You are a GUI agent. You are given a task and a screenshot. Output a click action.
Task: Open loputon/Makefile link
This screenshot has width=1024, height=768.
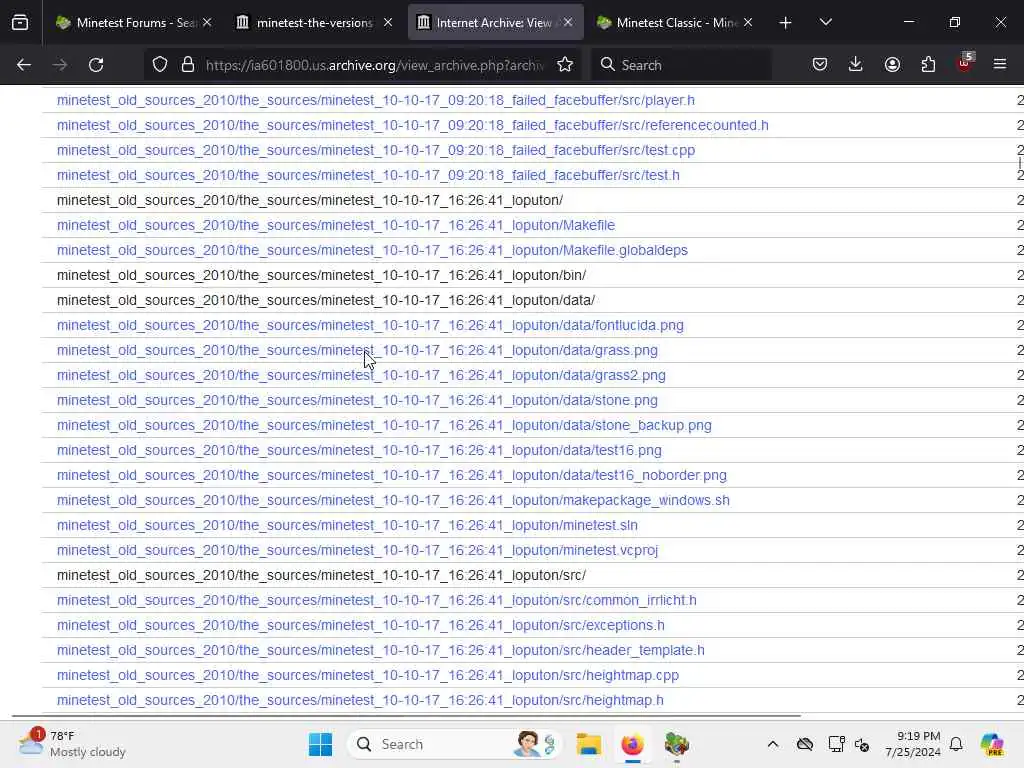[x=336, y=225]
